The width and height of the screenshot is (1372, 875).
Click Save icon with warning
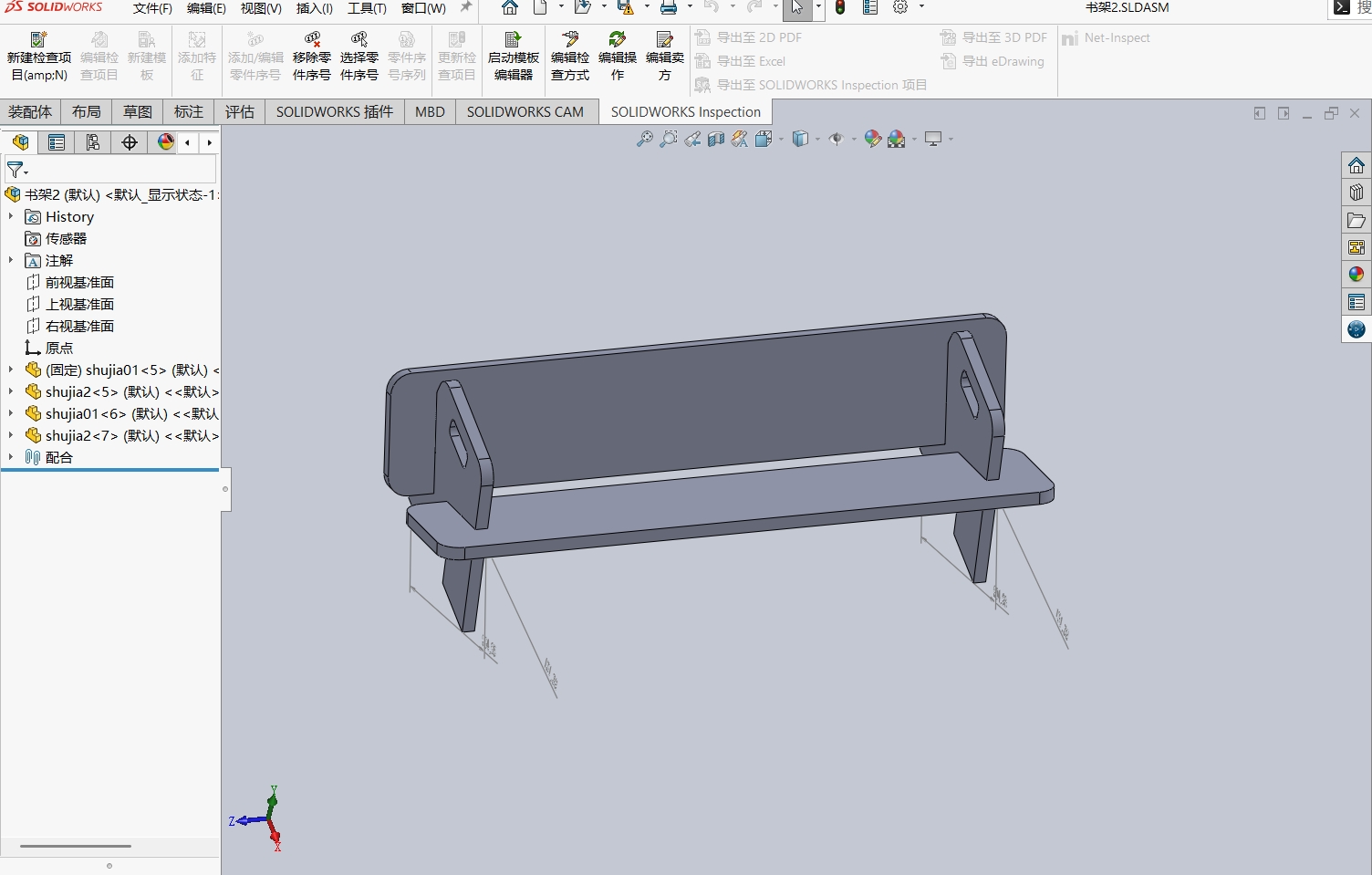(625, 7)
